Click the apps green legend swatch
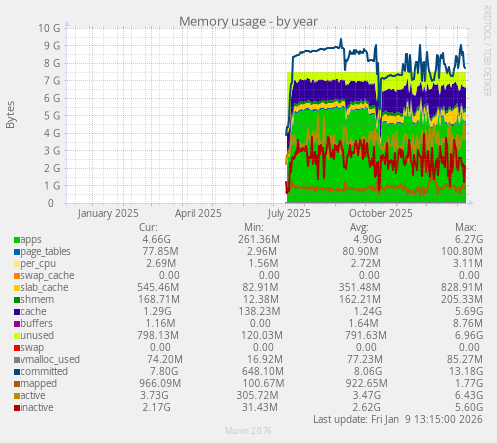Image resolution: width=497 pixels, height=443 pixels. pos(17,240)
